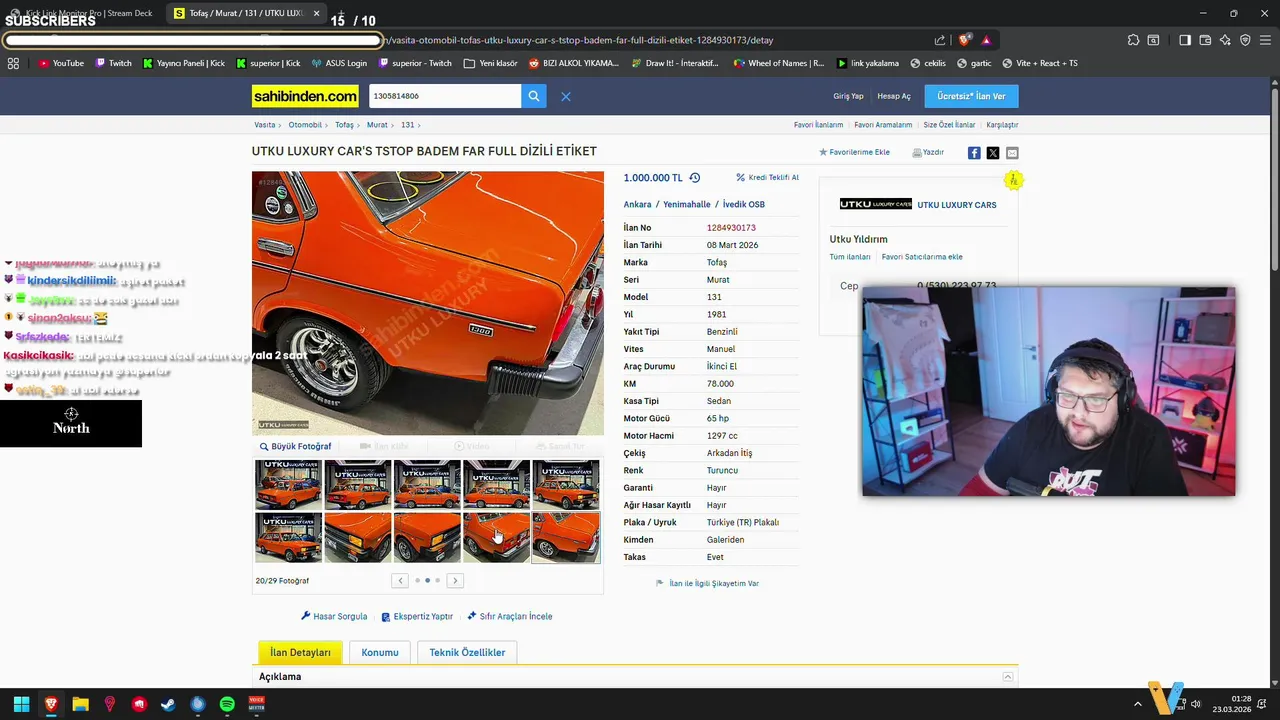This screenshot has height=720, width=1280.
Task: Click the UTKU LUXURY CARS seller logo
Action: [x=875, y=204]
